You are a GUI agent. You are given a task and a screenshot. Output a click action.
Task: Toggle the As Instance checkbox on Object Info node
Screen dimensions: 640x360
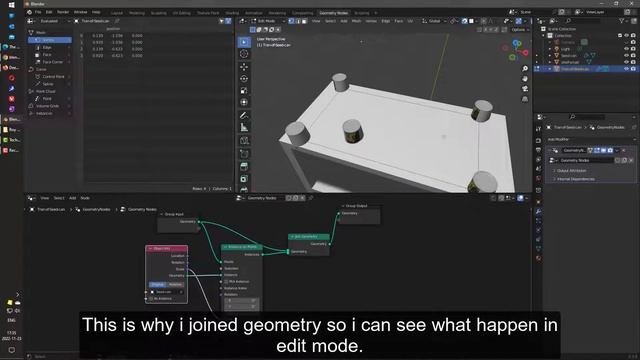151,299
